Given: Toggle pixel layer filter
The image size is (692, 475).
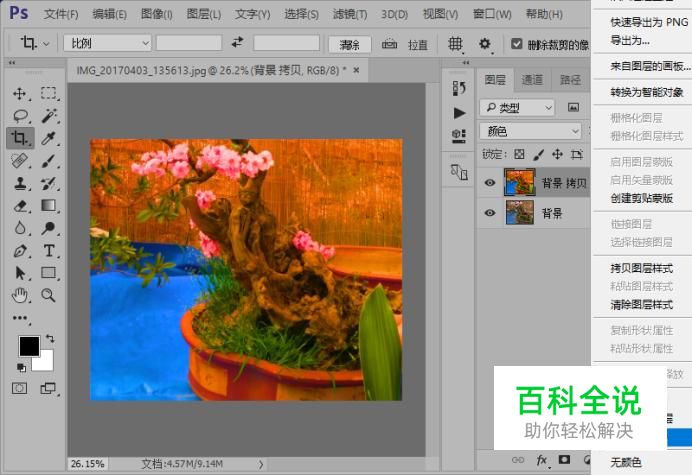Looking at the screenshot, I should coord(573,107).
